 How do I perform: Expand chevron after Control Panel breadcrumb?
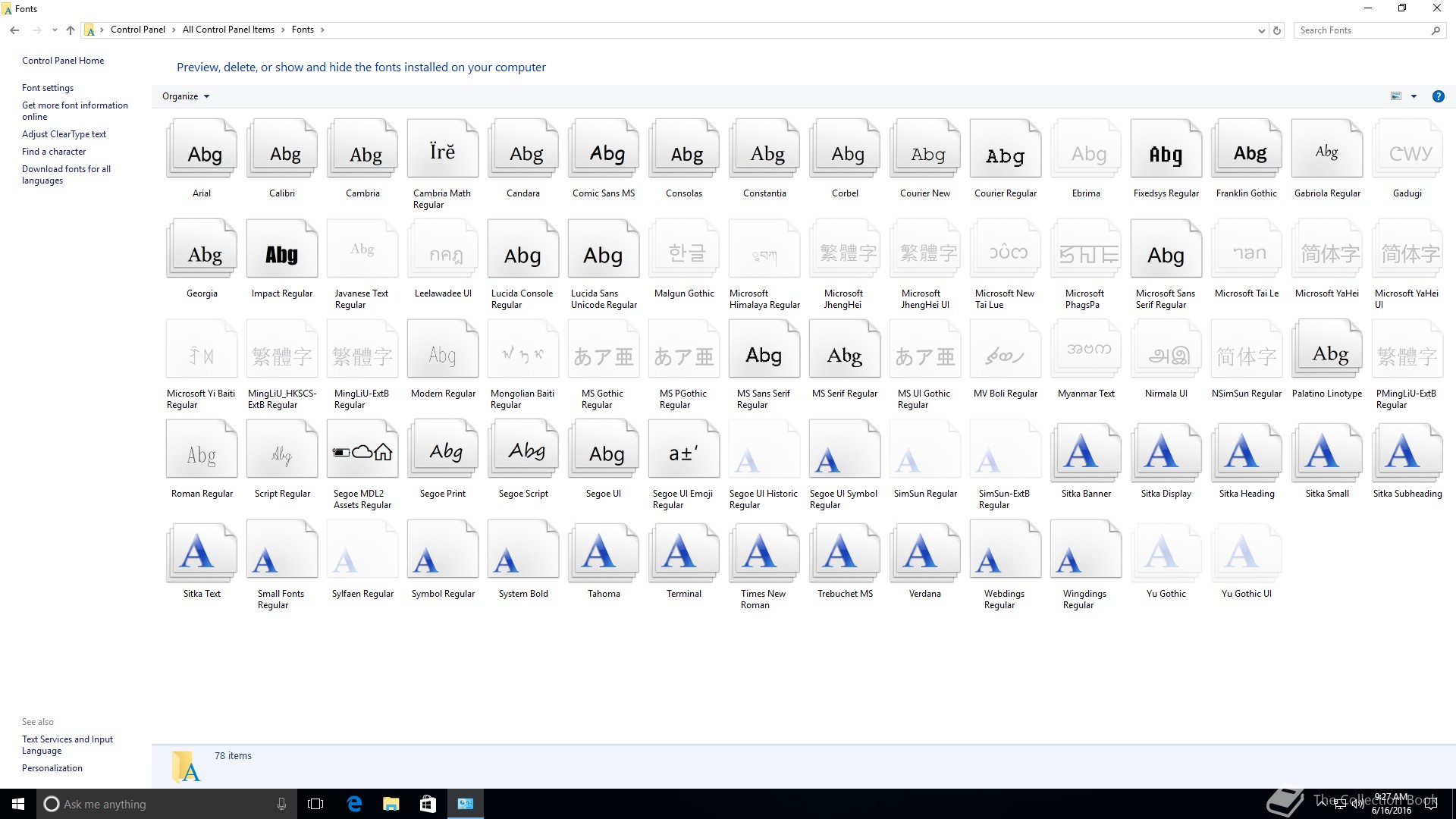click(x=174, y=30)
